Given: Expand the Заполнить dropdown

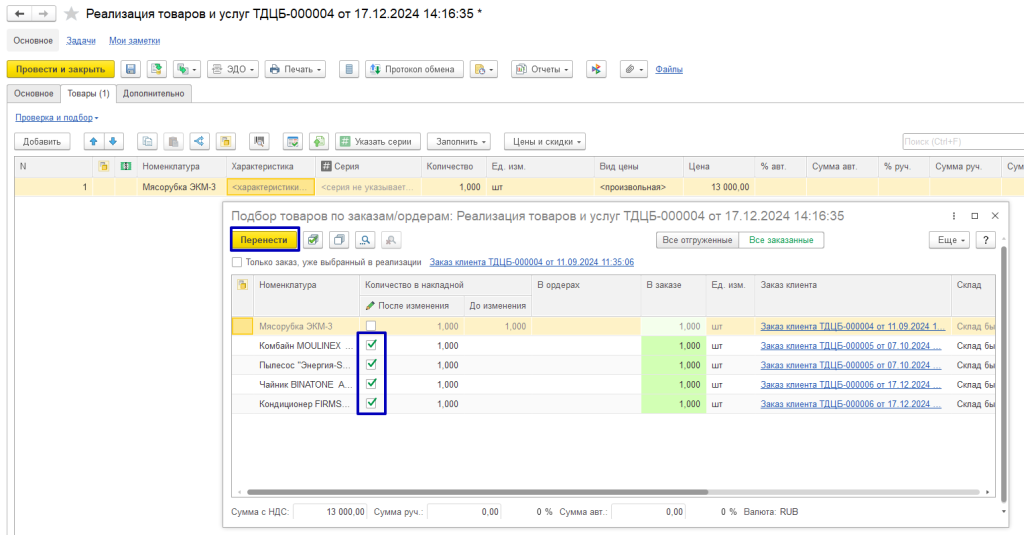Looking at the screenshot, I should pos(458,141).
